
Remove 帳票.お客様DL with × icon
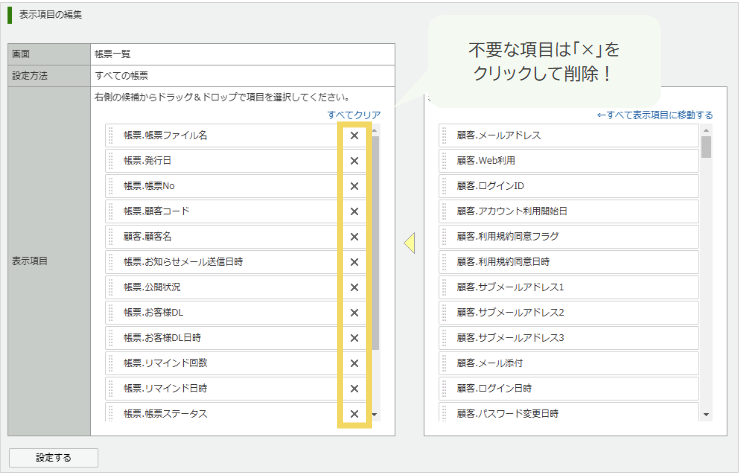tap(354, 312)
